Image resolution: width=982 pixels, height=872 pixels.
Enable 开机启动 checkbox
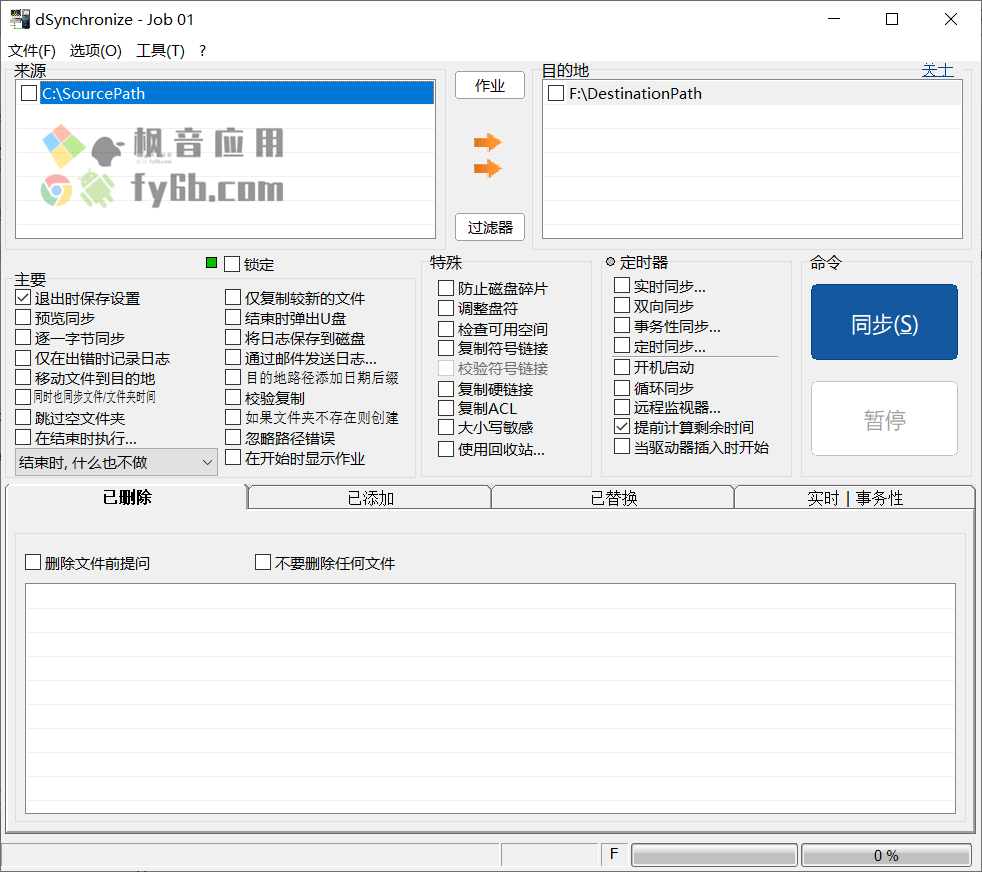tap(622, 366)
